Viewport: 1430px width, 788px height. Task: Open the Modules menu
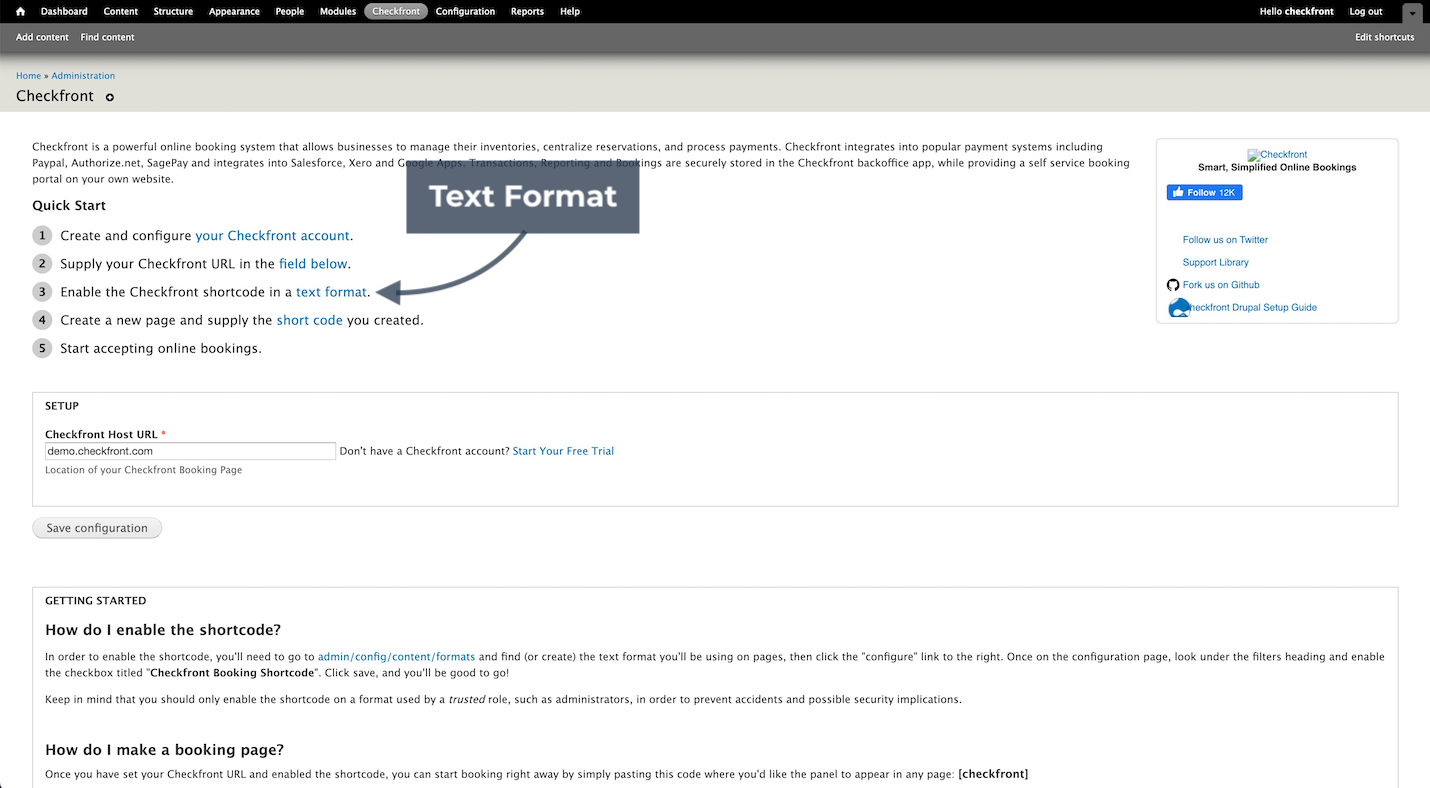pyautogui.click(x=338, y=12)
